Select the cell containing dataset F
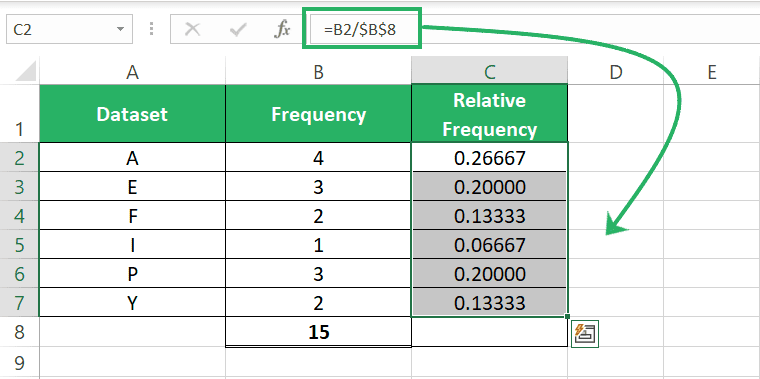 (132, 216)
